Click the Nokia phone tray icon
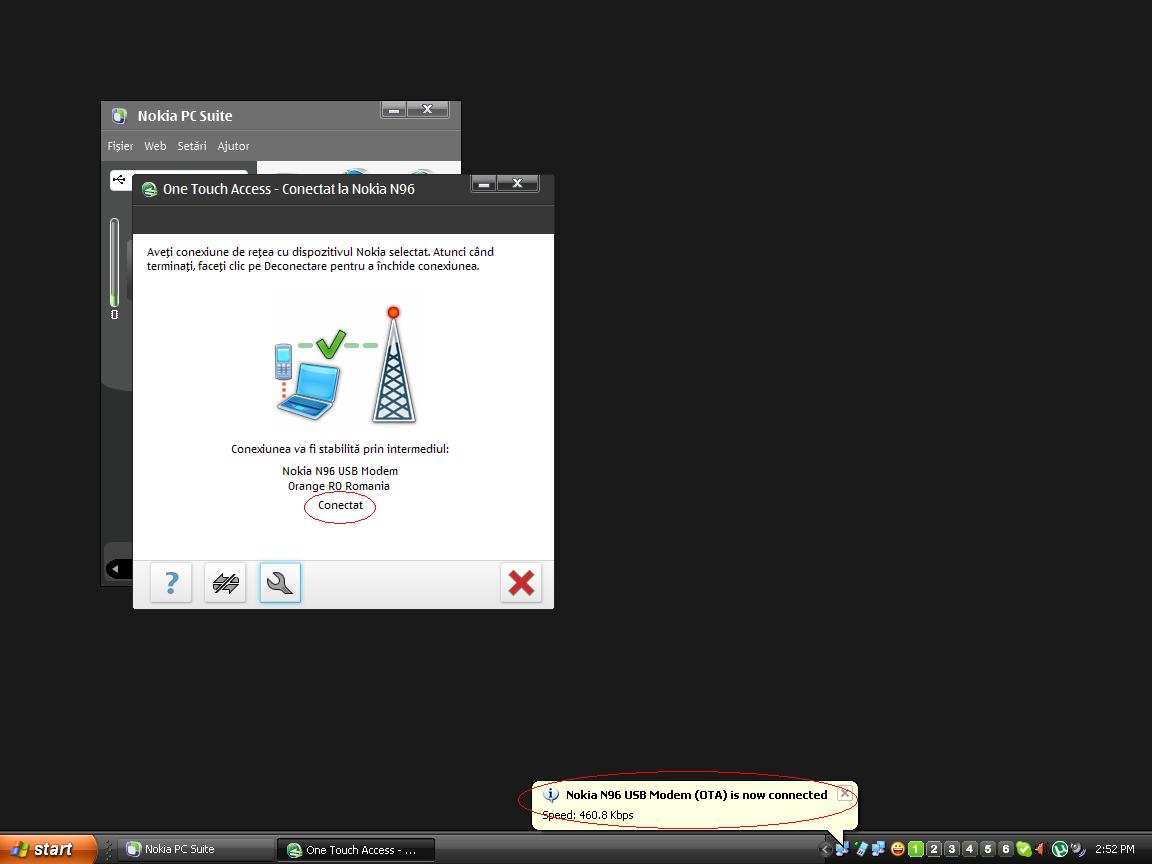The image size is (1152, 864). (x=861, y=849)
